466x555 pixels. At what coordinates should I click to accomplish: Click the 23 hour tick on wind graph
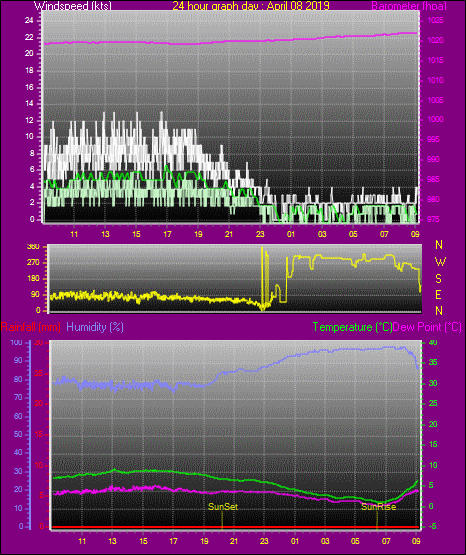(x=260, y=234)
